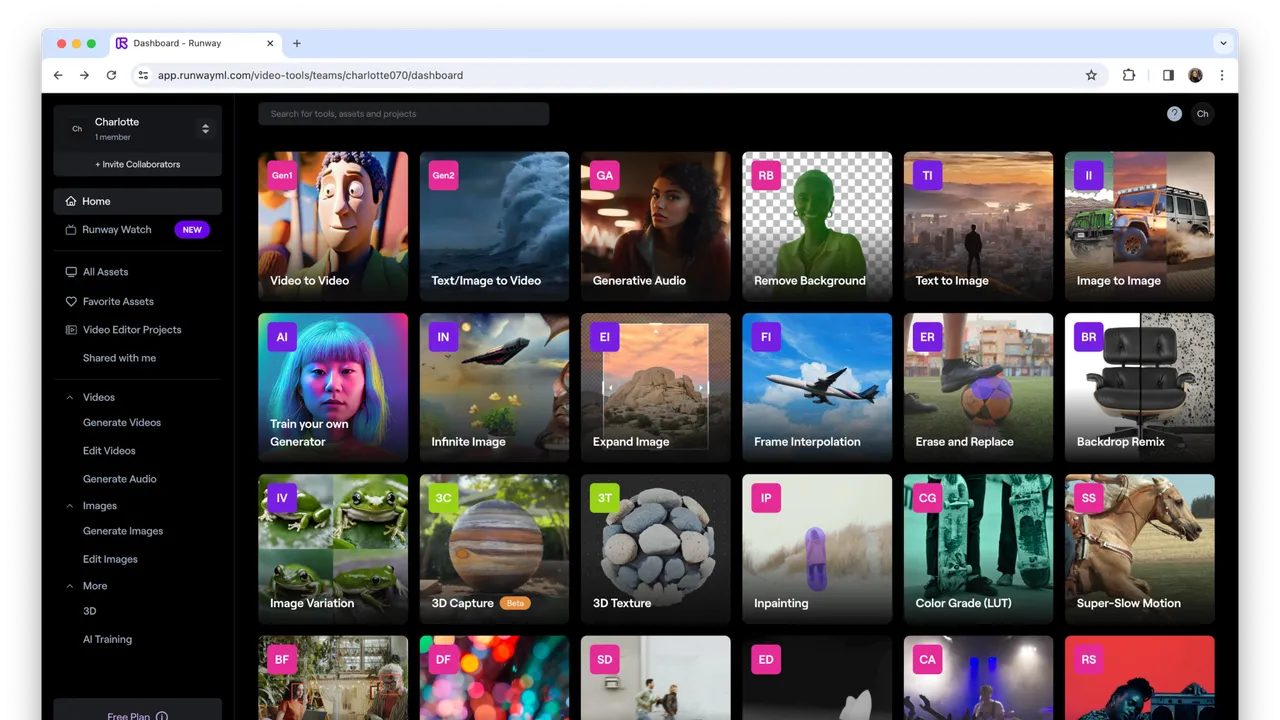Collapse the Videos section
1280x720 pixels.
pyautogui.click(x=69, y=398)
